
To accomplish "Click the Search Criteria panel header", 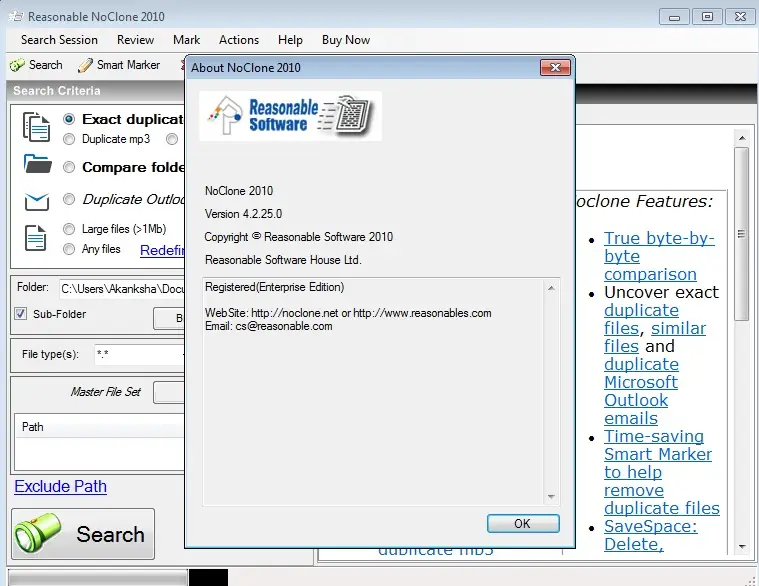I will 95,90.
